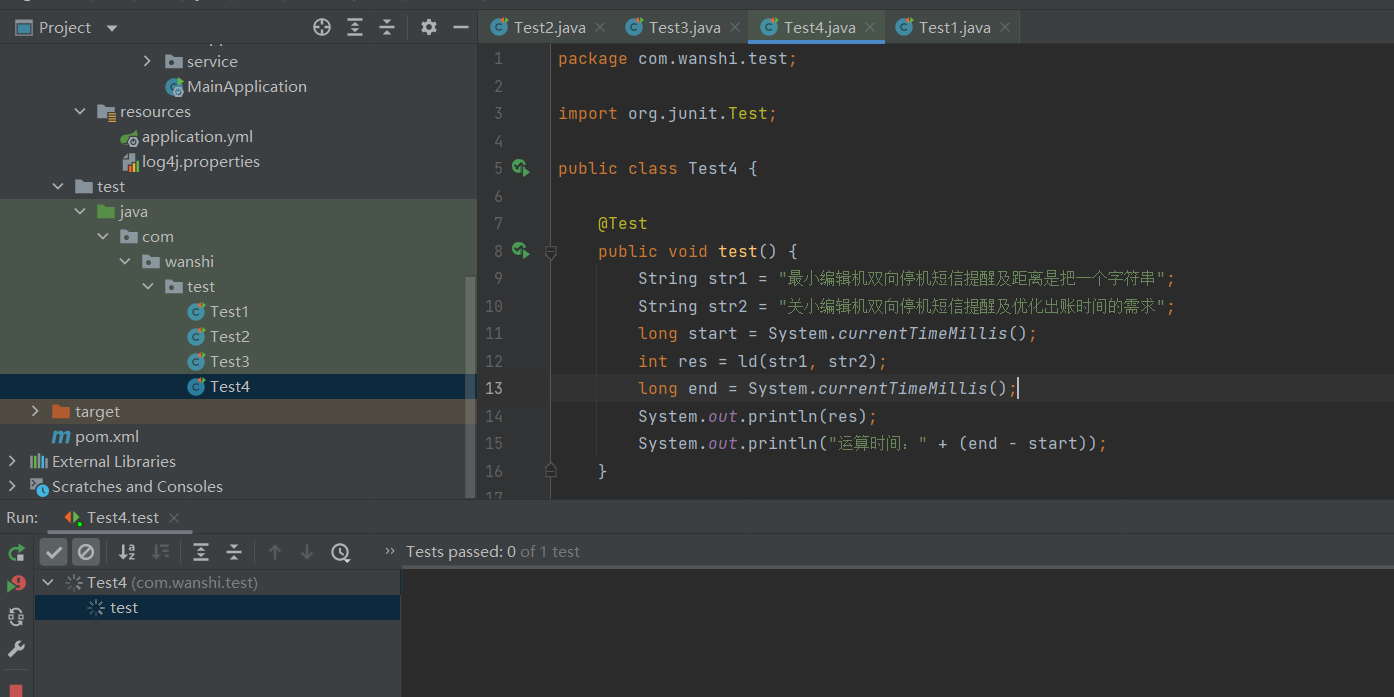Show more run toolbar actions chevron
Viewport: 1394px width, 697px height.
[x=391, y=551]
